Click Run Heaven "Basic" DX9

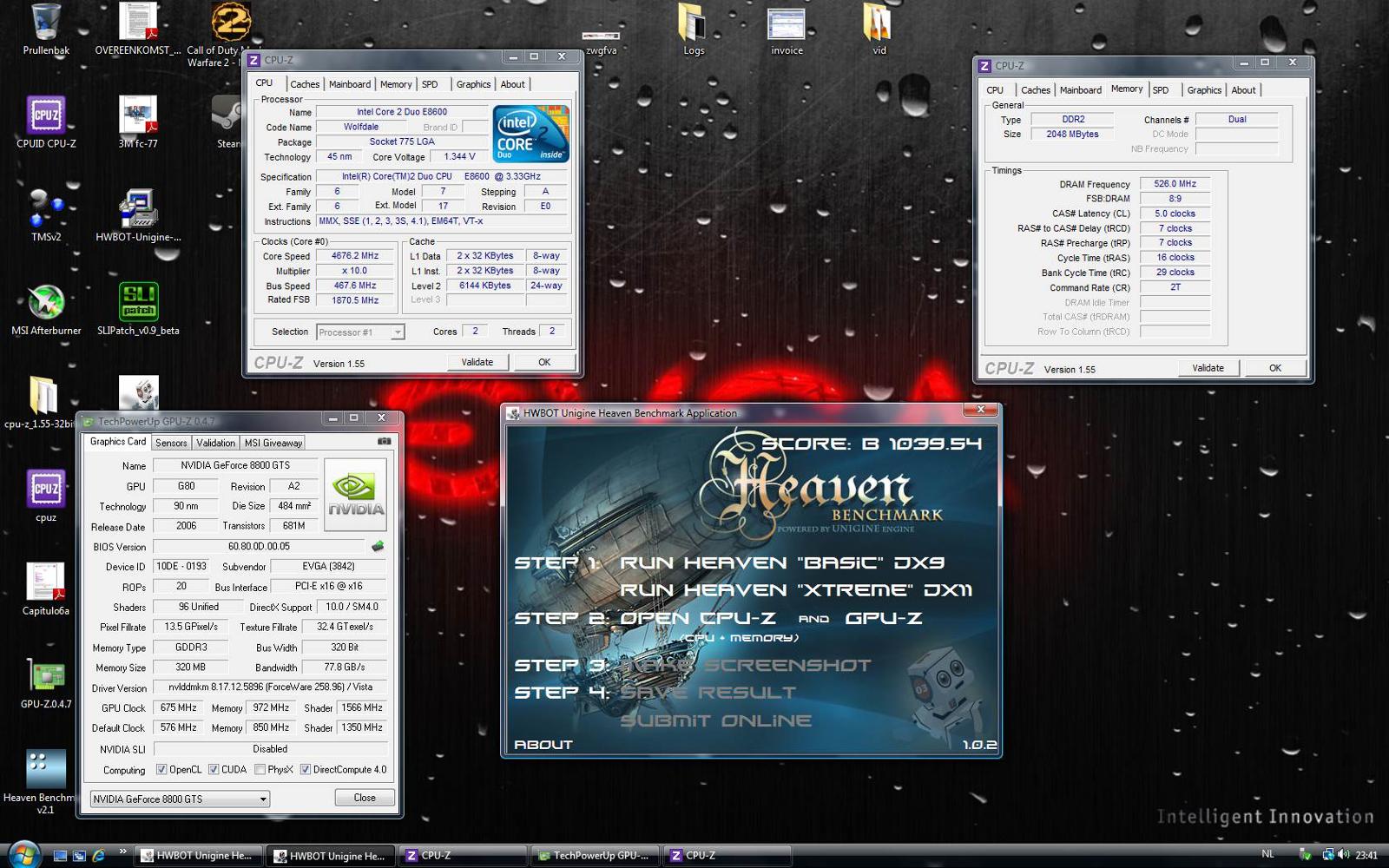click(782, 562)
